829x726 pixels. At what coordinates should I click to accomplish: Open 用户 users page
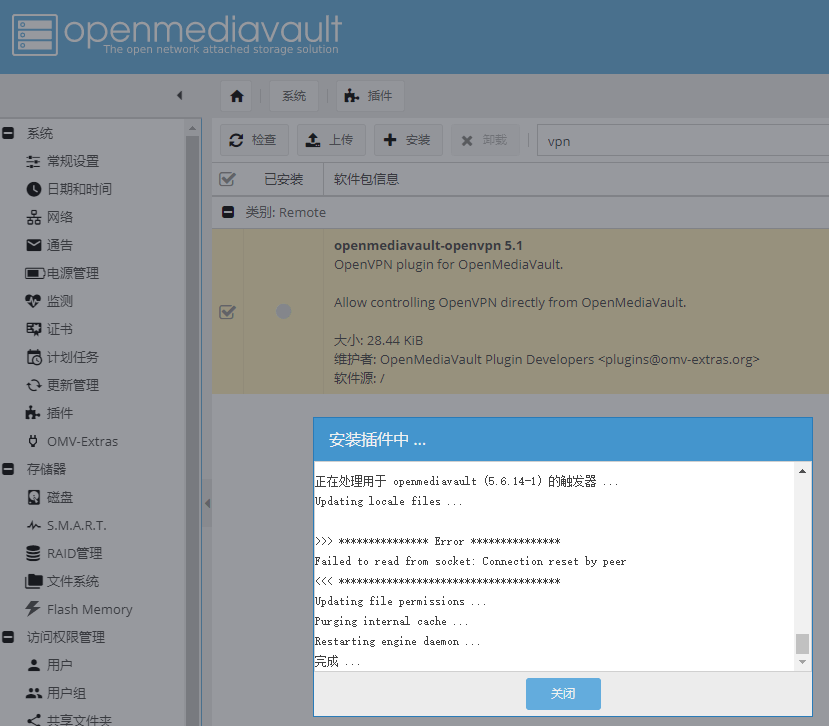[59, 665]
